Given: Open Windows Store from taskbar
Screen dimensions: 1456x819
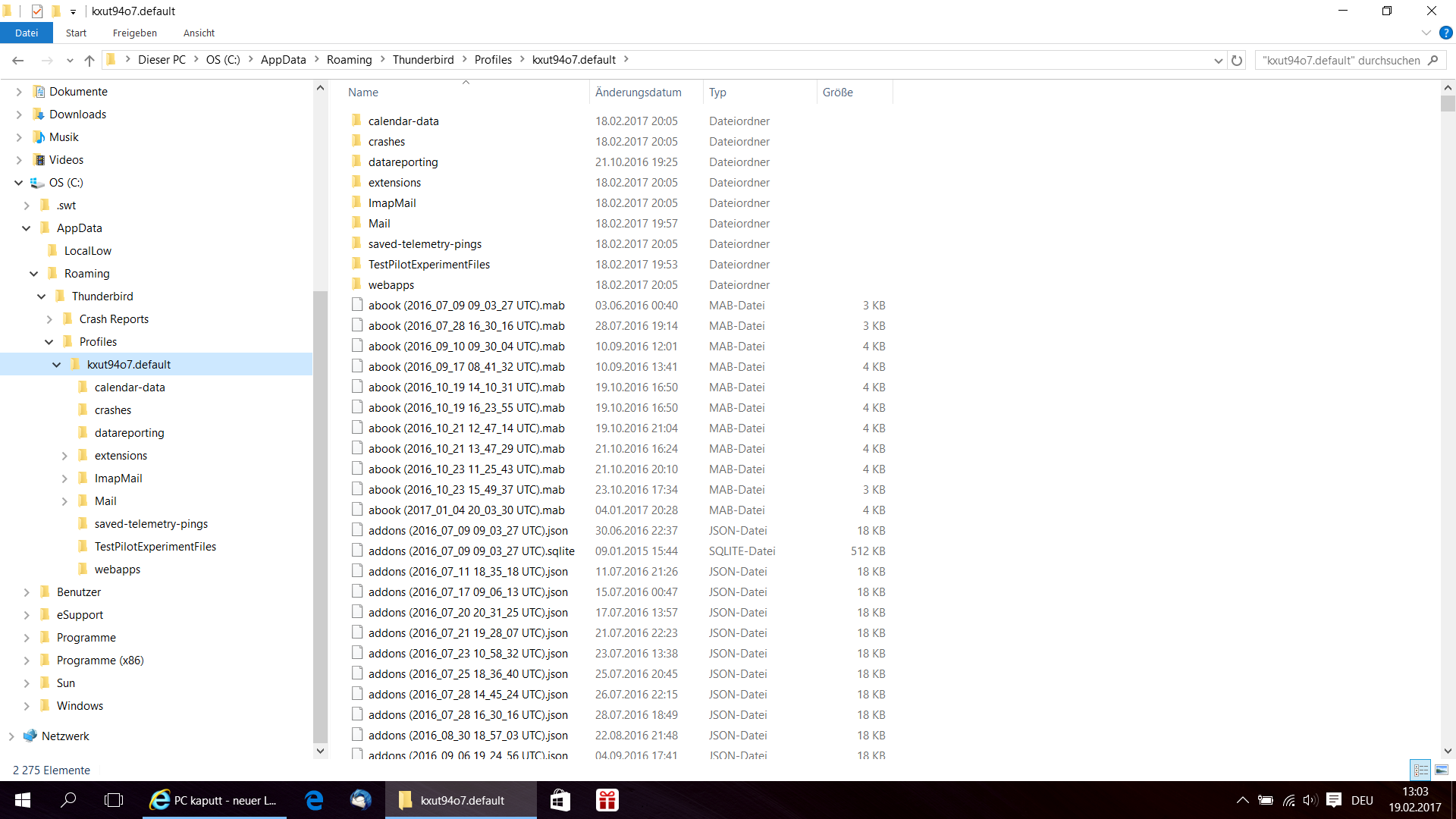Looking at the screenshot, I should coord(560,800).
